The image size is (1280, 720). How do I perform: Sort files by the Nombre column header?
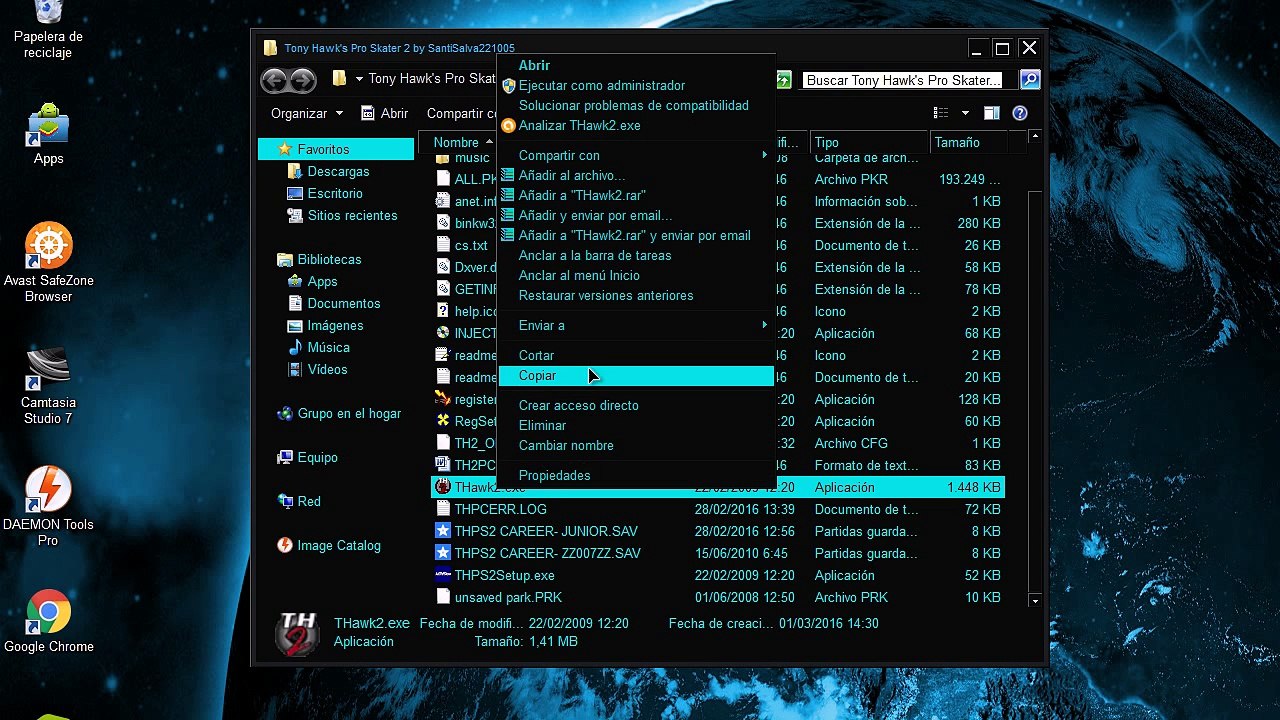458,142
